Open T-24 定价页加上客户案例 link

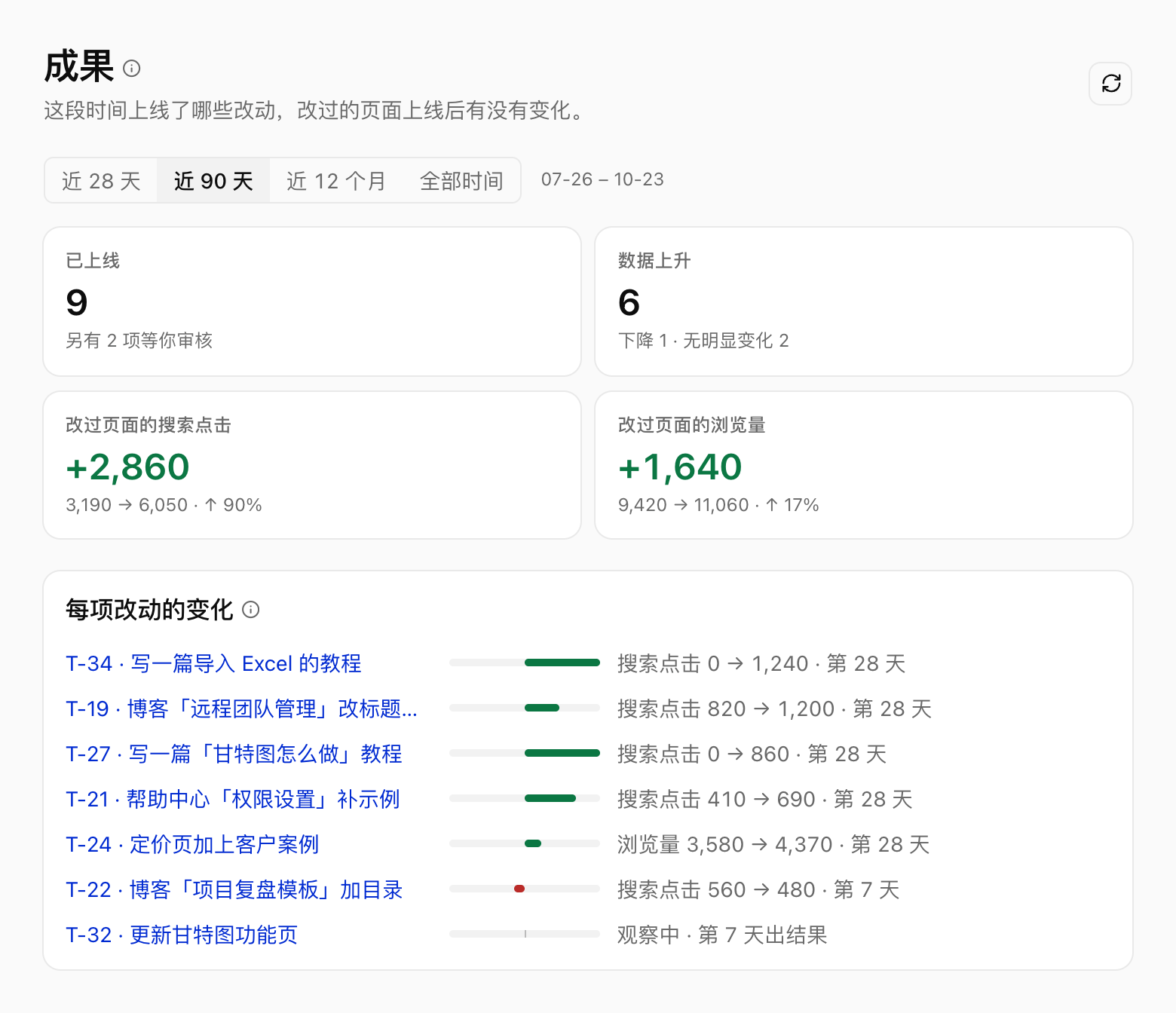click(x=192, y=844)
